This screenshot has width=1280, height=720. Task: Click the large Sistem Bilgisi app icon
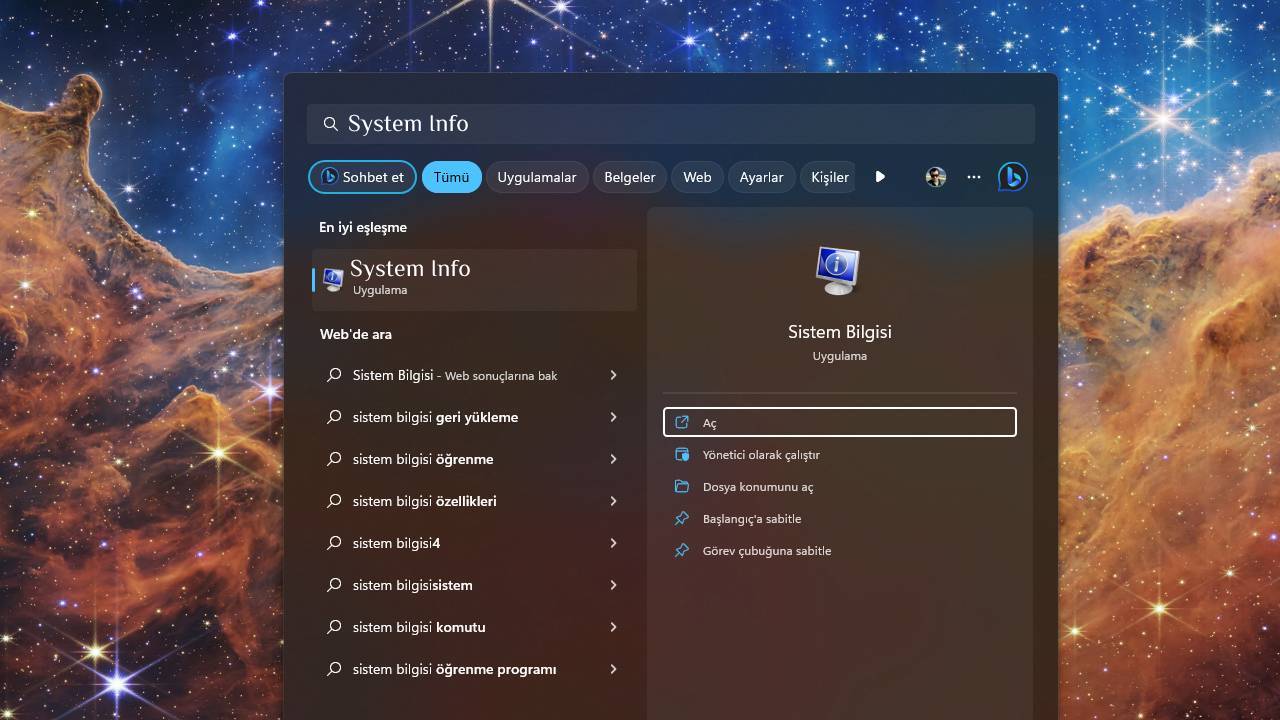coord(838,269)
